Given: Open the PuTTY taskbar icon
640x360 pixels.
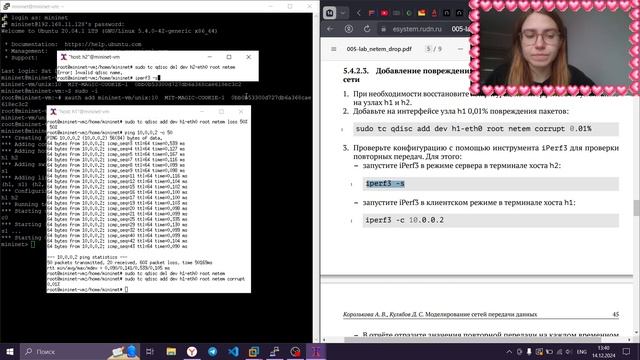Looking at the screenshot, I should point(275,351).
